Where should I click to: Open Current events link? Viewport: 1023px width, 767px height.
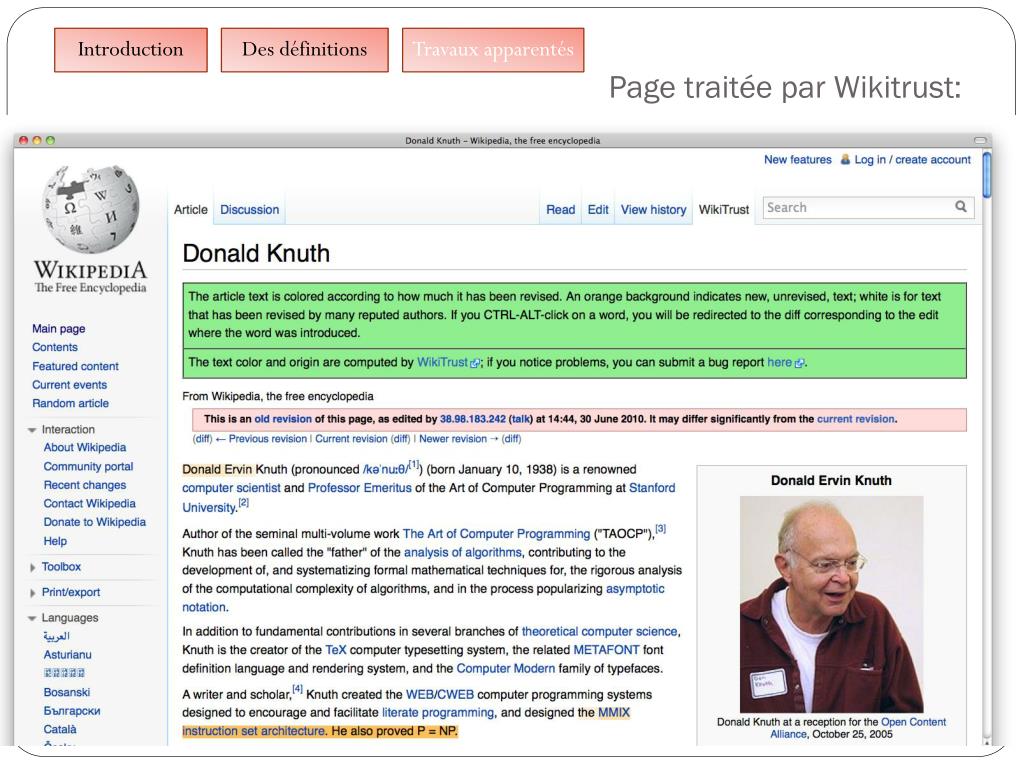tap(69, 385)
